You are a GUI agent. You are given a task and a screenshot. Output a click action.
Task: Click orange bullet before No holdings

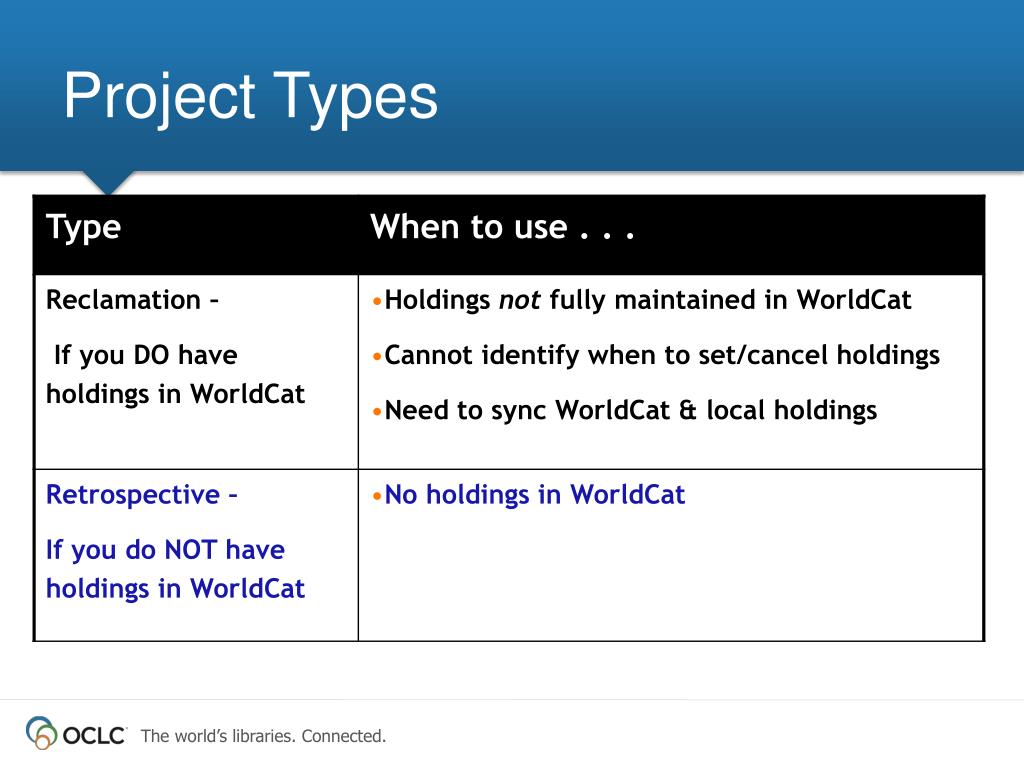pyautogui.click(x=377, y=496)
